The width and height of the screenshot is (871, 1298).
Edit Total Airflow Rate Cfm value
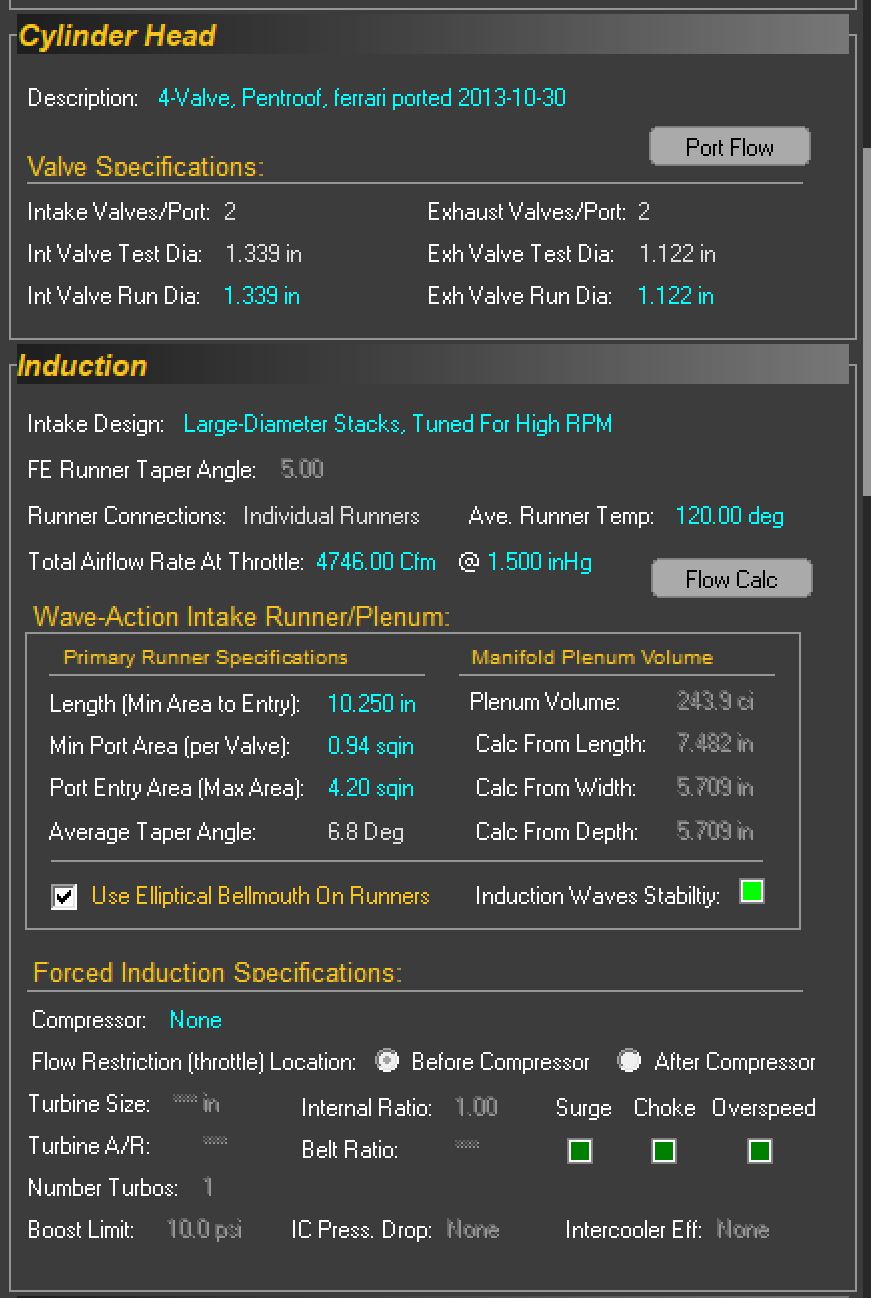375,562
